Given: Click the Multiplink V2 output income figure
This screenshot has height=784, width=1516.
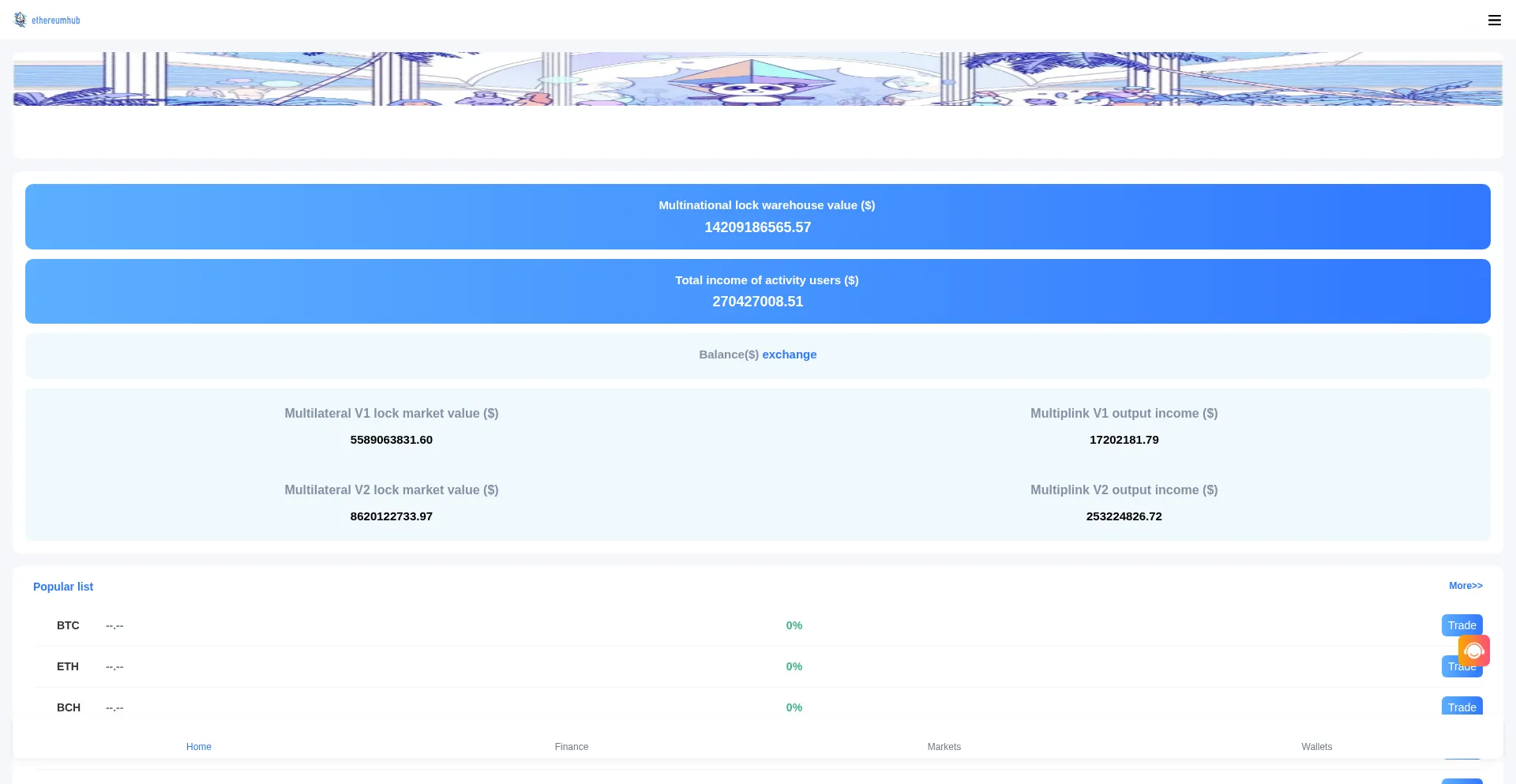Looking at the screenshot, I should (1124, 516).
